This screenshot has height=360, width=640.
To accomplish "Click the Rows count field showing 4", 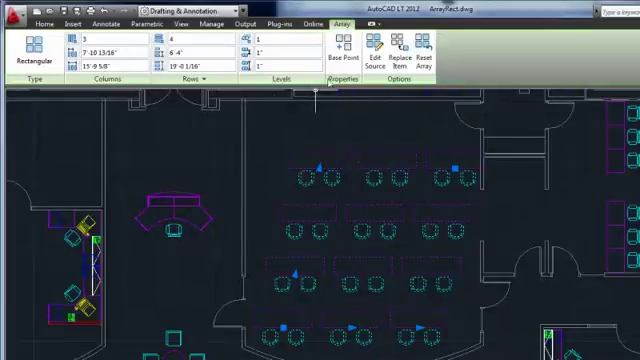I will pyautogui.click(x=201, y=39).
